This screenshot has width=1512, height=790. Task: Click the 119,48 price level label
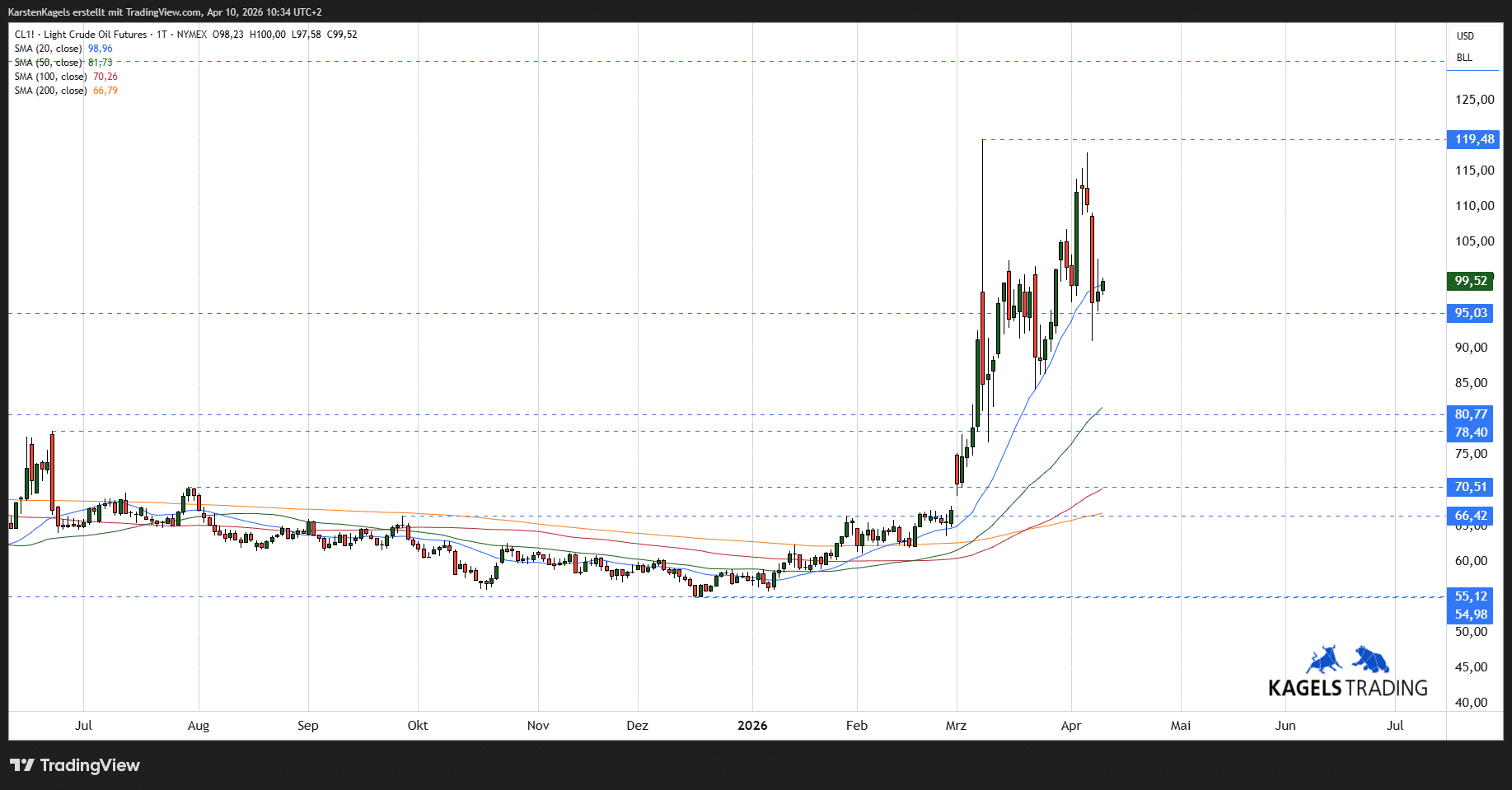pyautogui.click(x=1473, y=139)
